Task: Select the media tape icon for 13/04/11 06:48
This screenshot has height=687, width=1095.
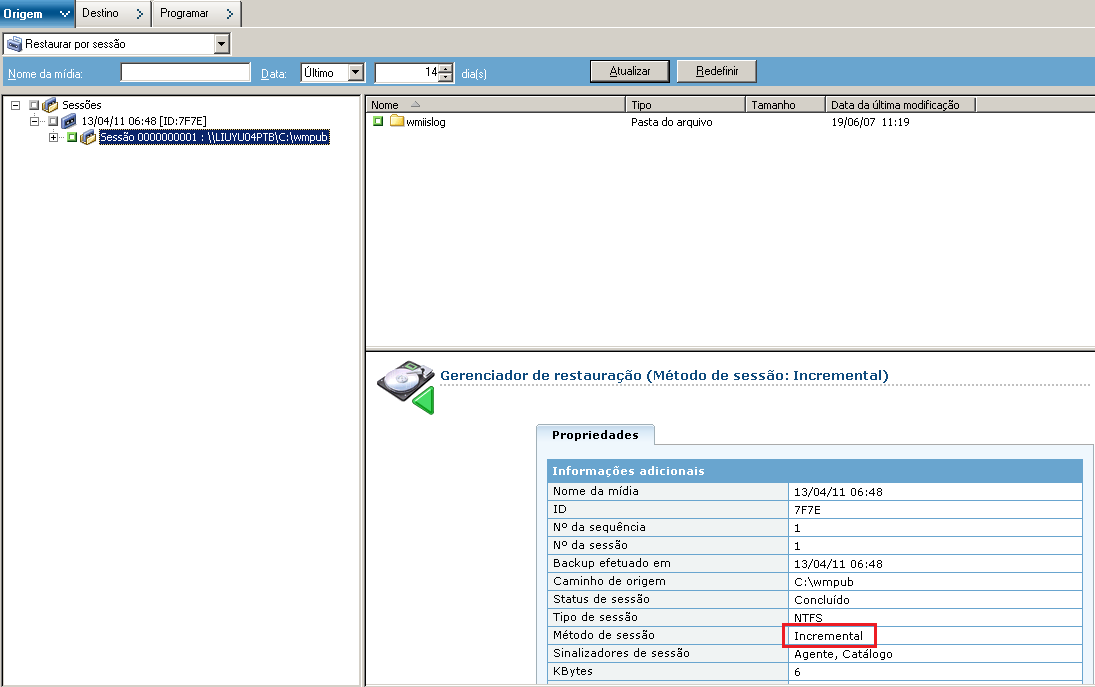Action: tap(69, 122)
